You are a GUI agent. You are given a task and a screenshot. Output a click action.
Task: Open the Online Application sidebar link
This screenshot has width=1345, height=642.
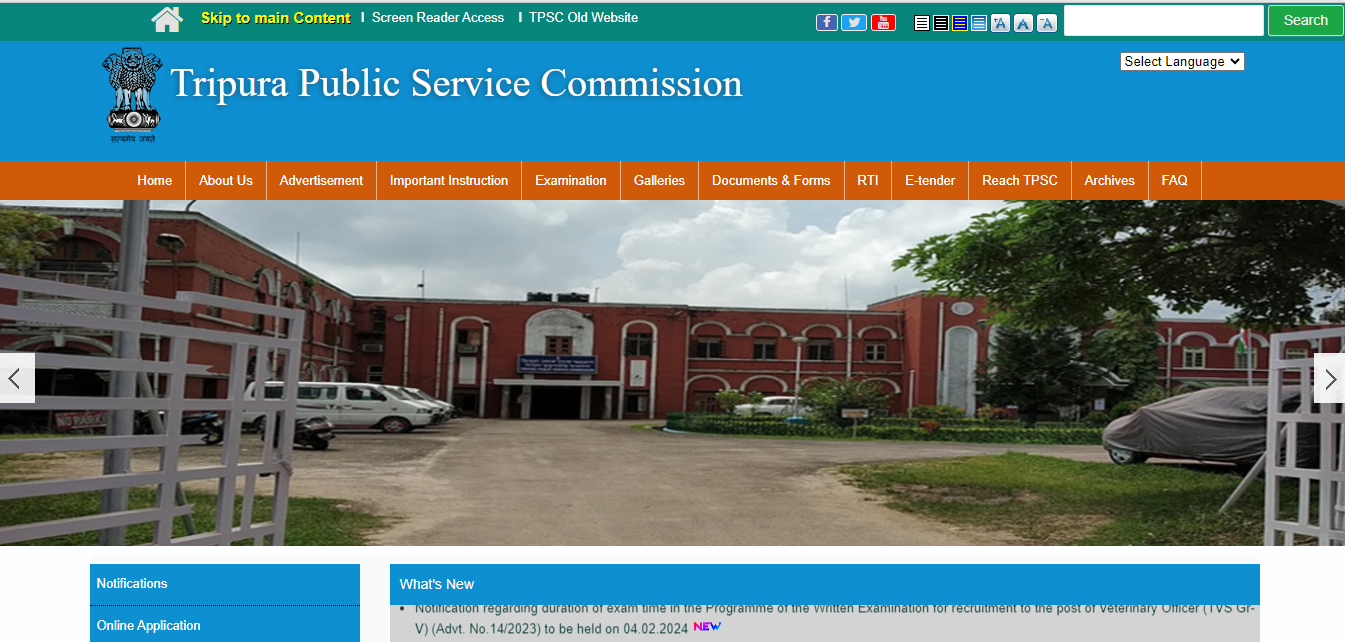pyautogui.click(x=148, y=625)
